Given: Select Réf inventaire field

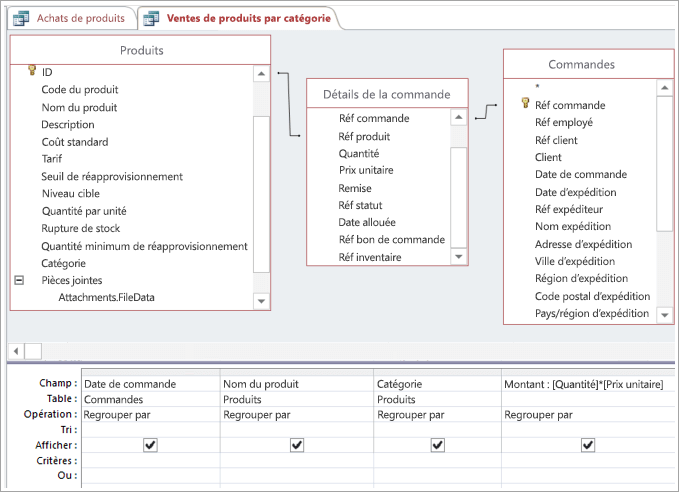Looking at the screenshot, I should pyautogui.click(x=370, y=257).
